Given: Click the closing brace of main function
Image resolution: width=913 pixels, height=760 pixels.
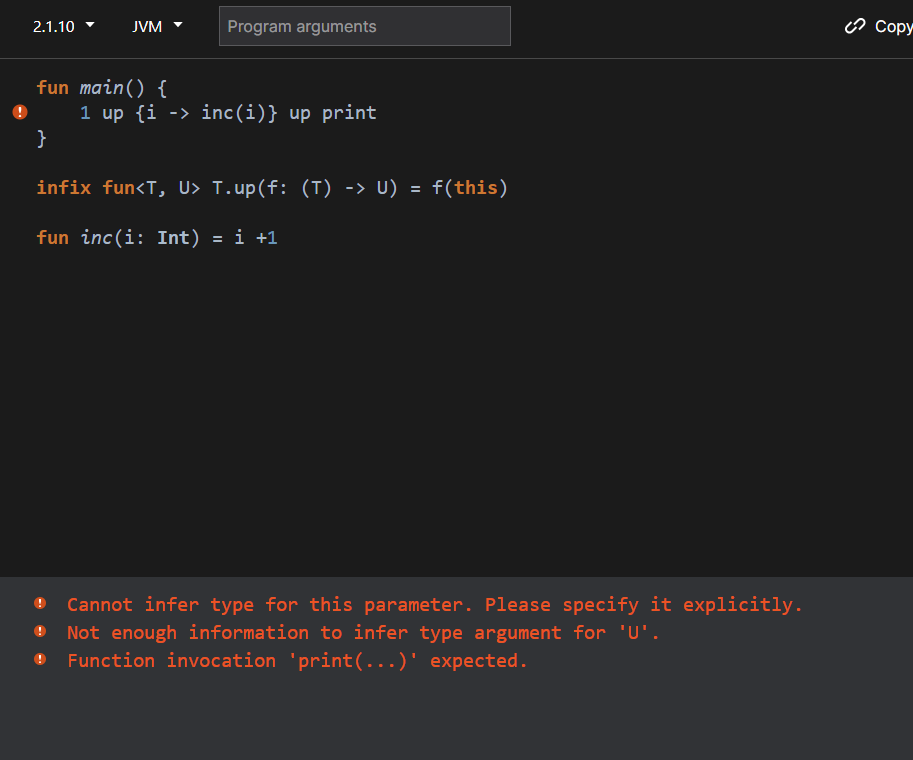Looking at the screenshot, I should (41, 139).
